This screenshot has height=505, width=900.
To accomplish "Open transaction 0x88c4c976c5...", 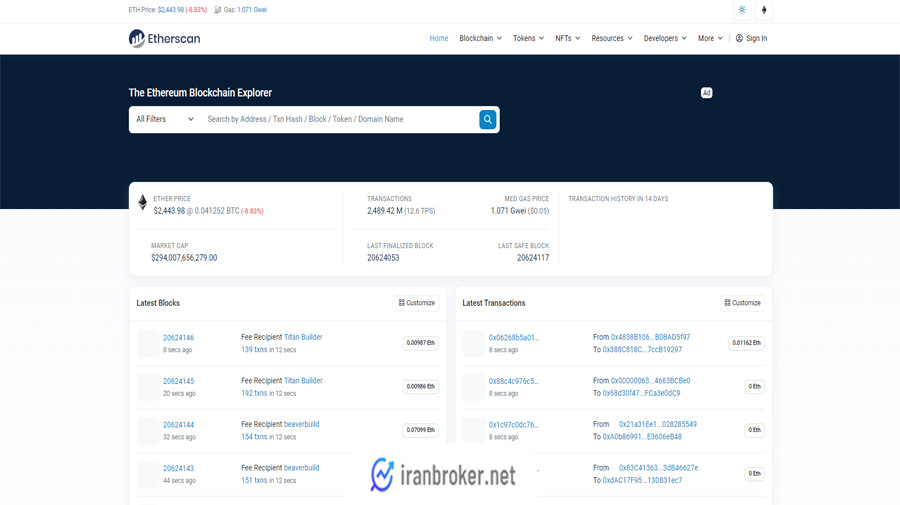I will [x=514, y=381].
